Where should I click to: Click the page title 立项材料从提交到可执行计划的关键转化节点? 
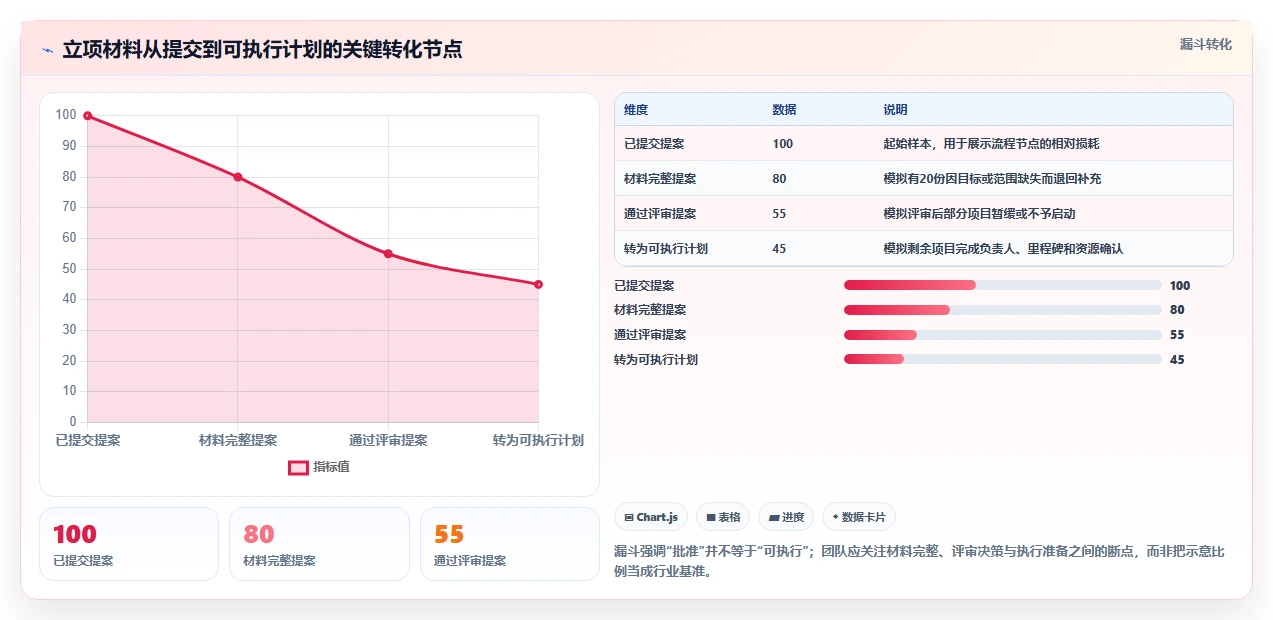tap(262, 50)
